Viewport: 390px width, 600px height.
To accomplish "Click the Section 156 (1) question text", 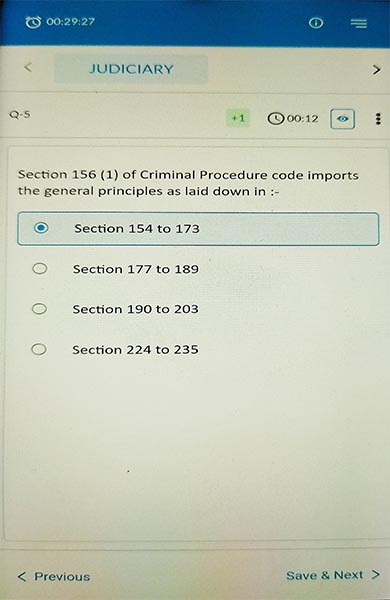I will 188,183.
